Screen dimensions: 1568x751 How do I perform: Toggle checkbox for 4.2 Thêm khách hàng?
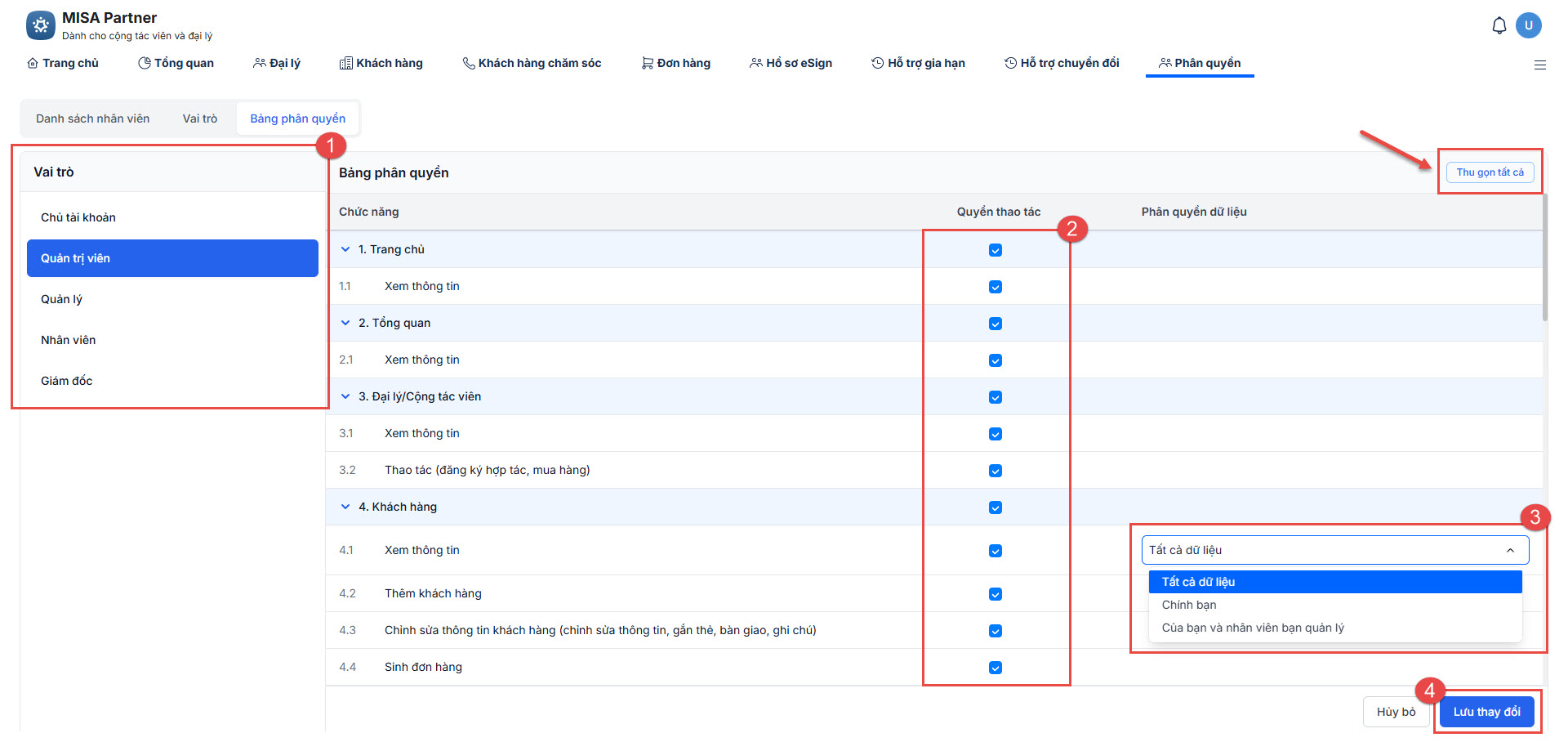coord(995,594)
